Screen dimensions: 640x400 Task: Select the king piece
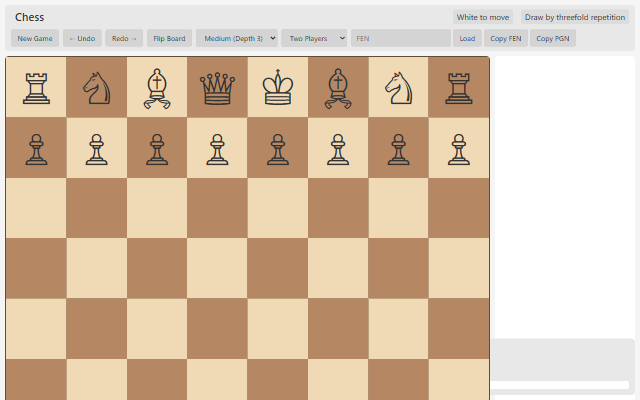[x=278, y=88]
